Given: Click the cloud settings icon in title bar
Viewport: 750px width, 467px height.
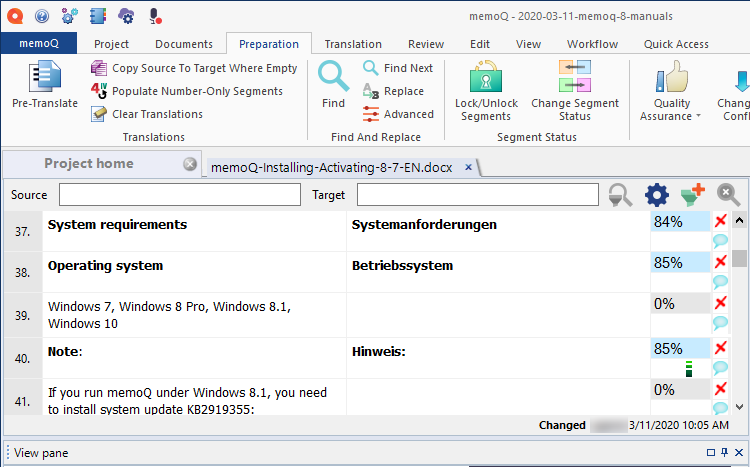Looking at the screenshot, I should [x=126, y=16].
